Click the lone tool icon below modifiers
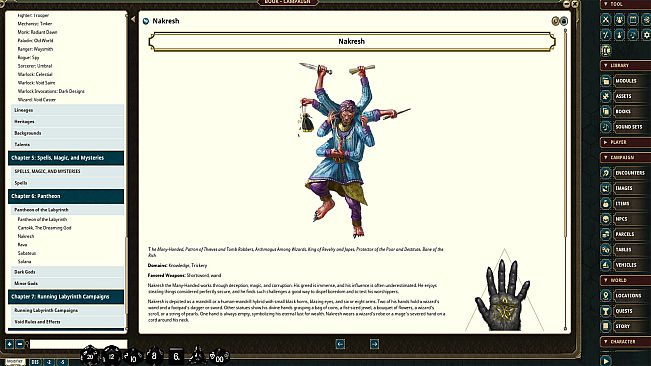Screen dimensions: 651x366 tap(606, 51)
